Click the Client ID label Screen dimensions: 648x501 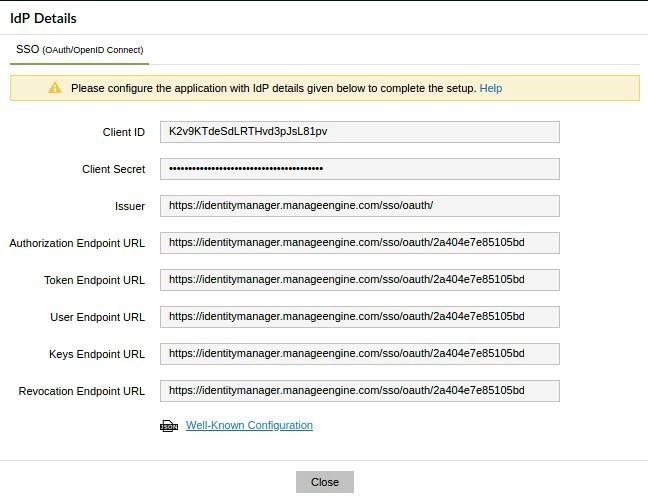(124, 132)
